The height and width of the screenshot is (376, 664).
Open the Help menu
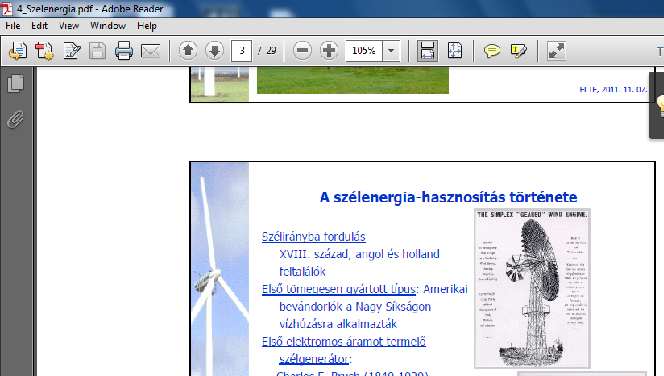click(147, 26)
